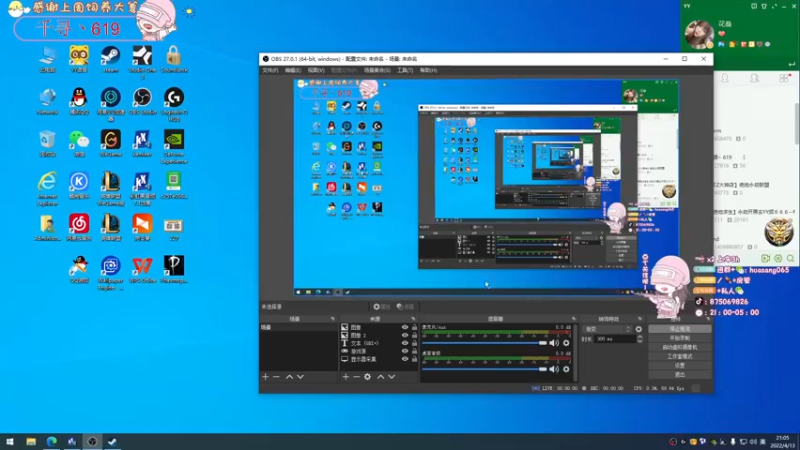The width and height of the screenshot is (800, 450).
Task: Open 工具(T) menu in OBS
Action: click(x=405, y=70)
